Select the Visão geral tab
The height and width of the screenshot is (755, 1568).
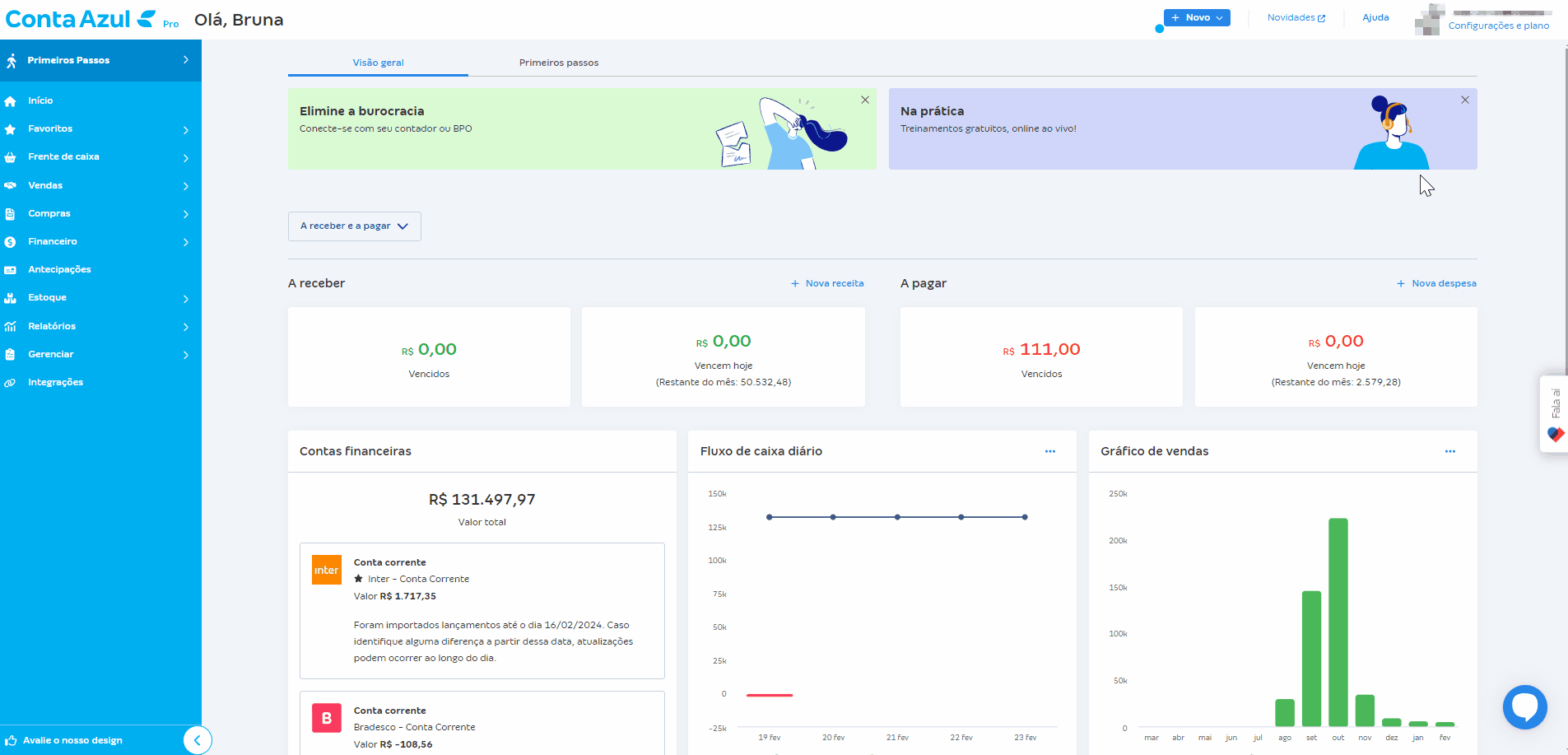(x=378, y=63)
